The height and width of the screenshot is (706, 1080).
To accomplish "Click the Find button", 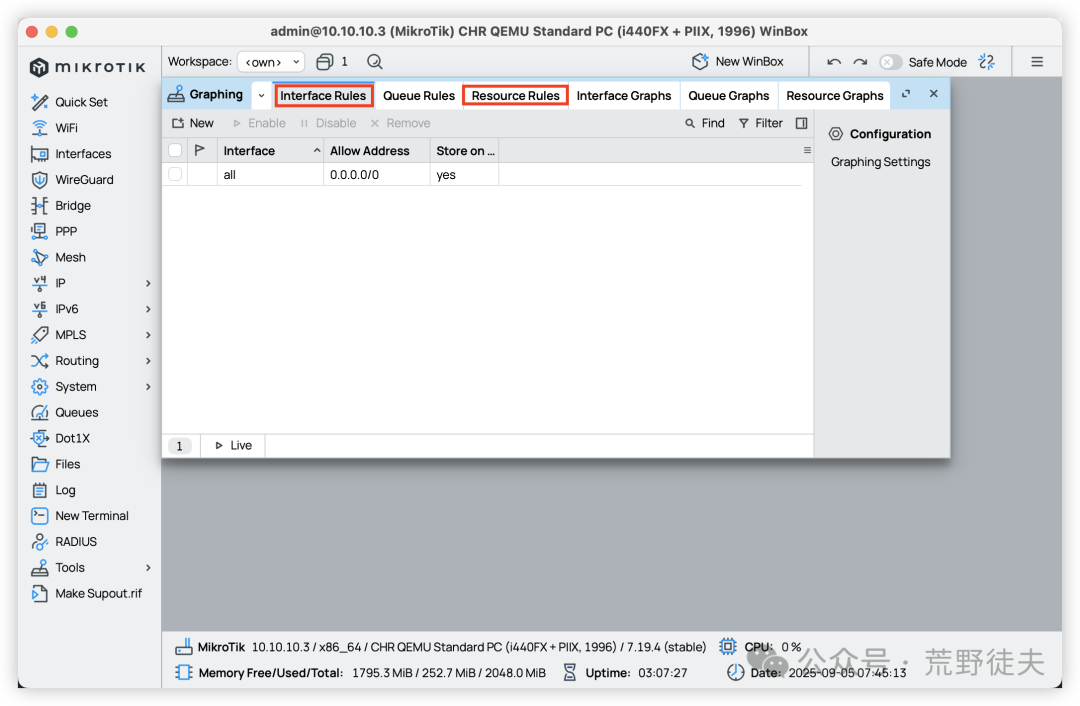I will [705, 123].
